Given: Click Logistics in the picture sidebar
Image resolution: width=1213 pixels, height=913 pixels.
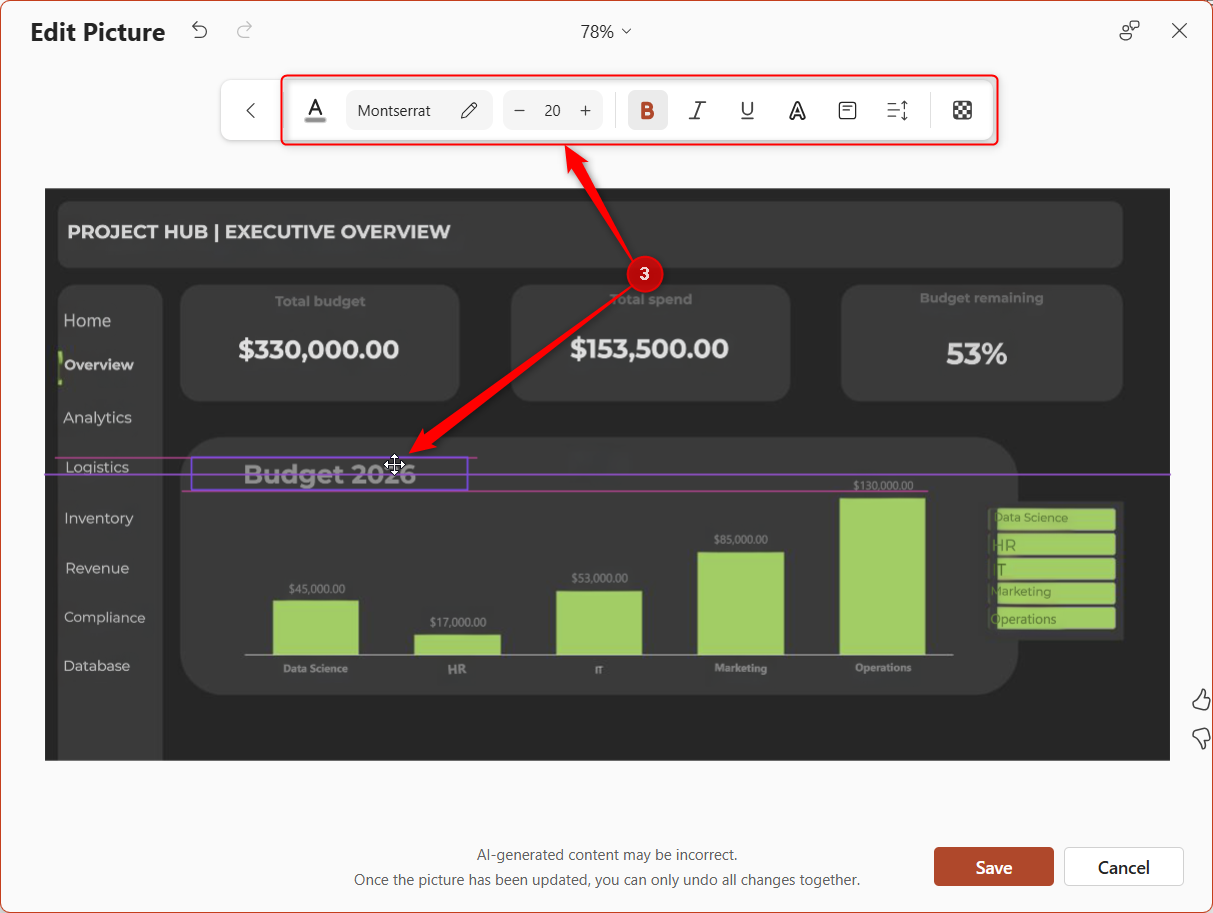Looking at the screenshot, I should 97,467.
